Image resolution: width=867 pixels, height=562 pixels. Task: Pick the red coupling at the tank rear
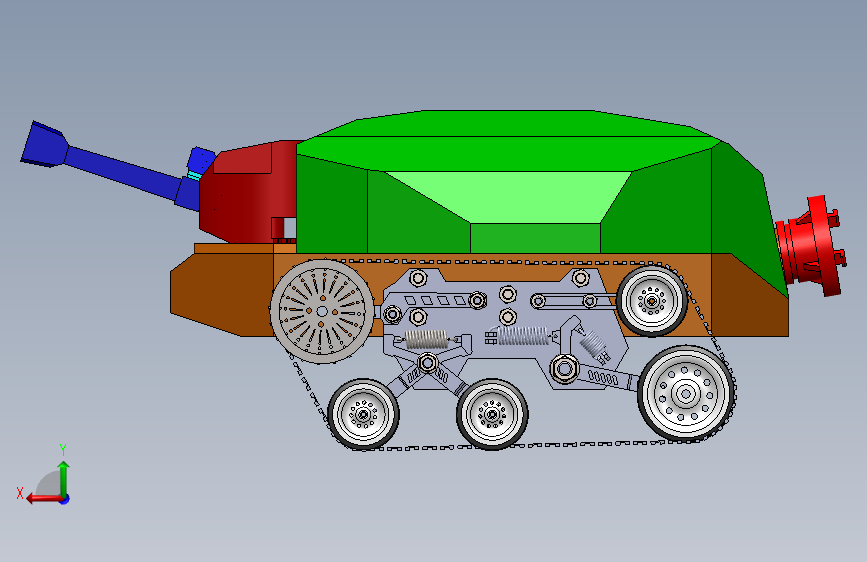click(810, 246)
